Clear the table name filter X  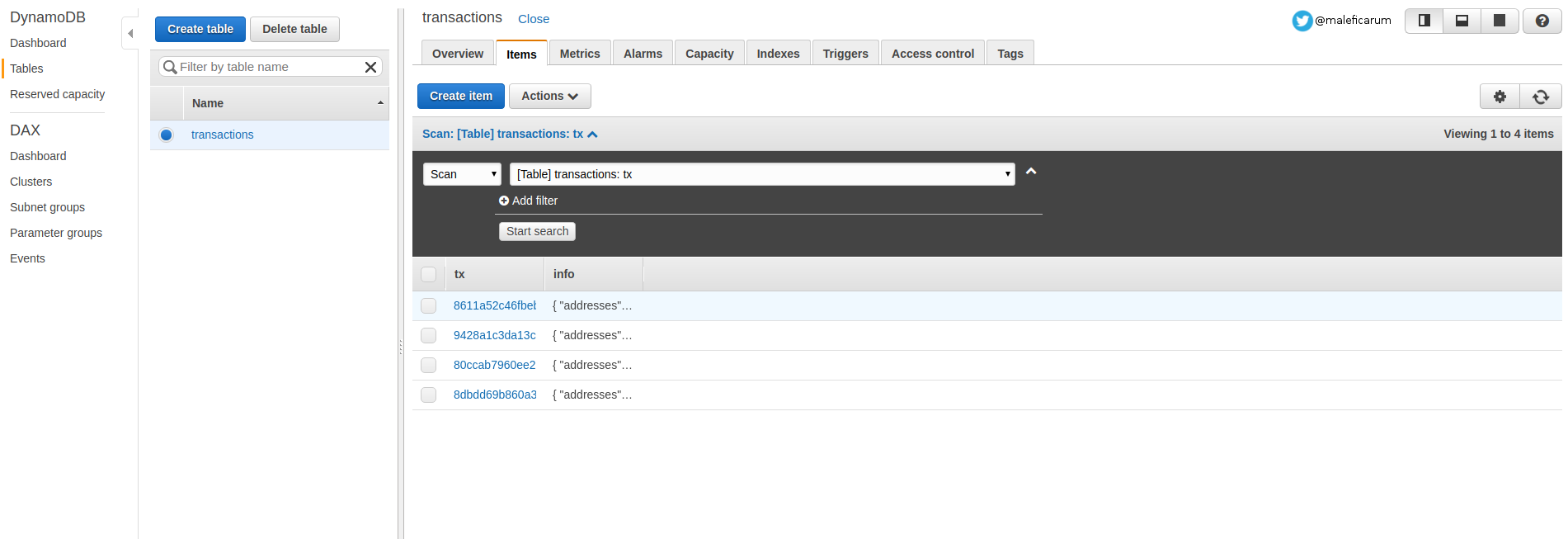click(x=371, y=67)
